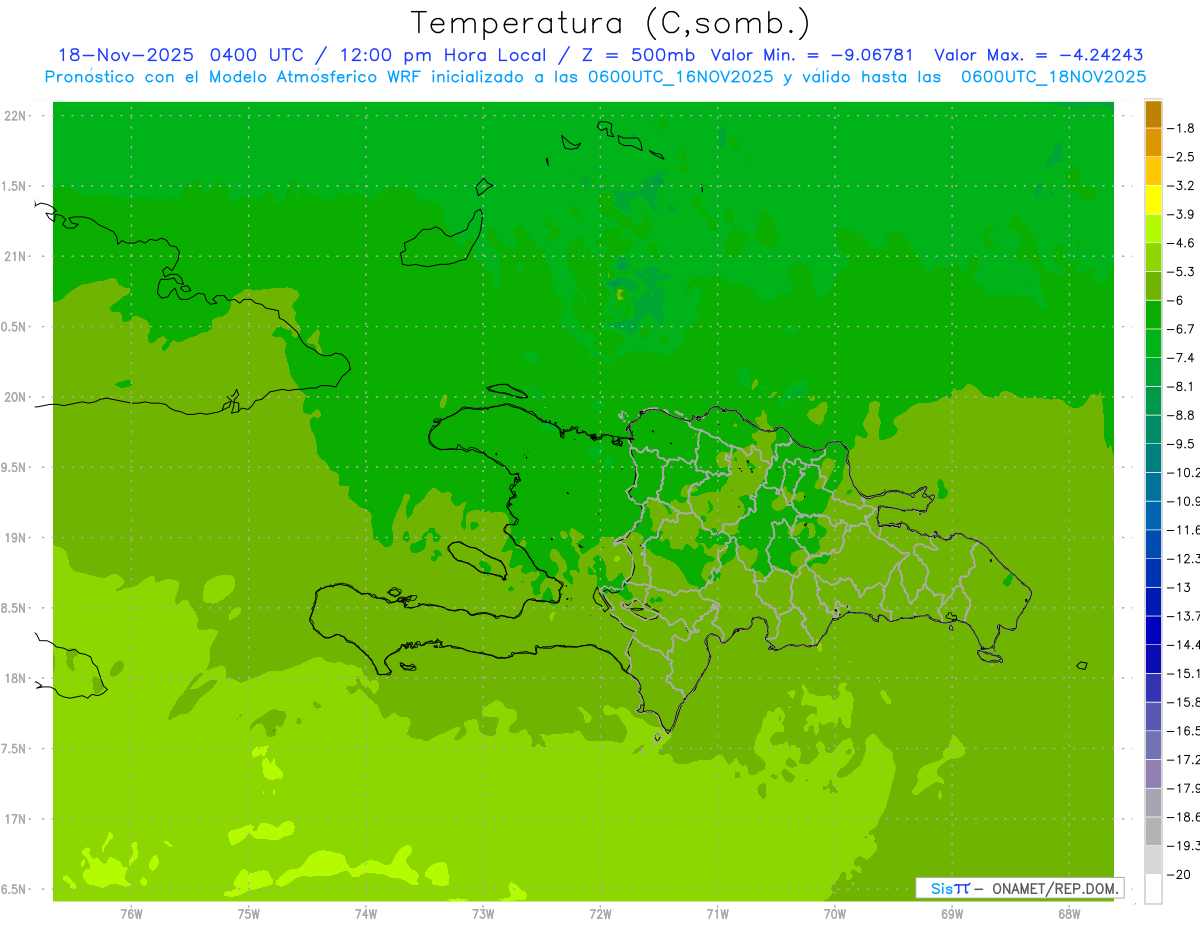Click the colorbar label "-9.5"

pyautogui.click(x=1182, y=444)
